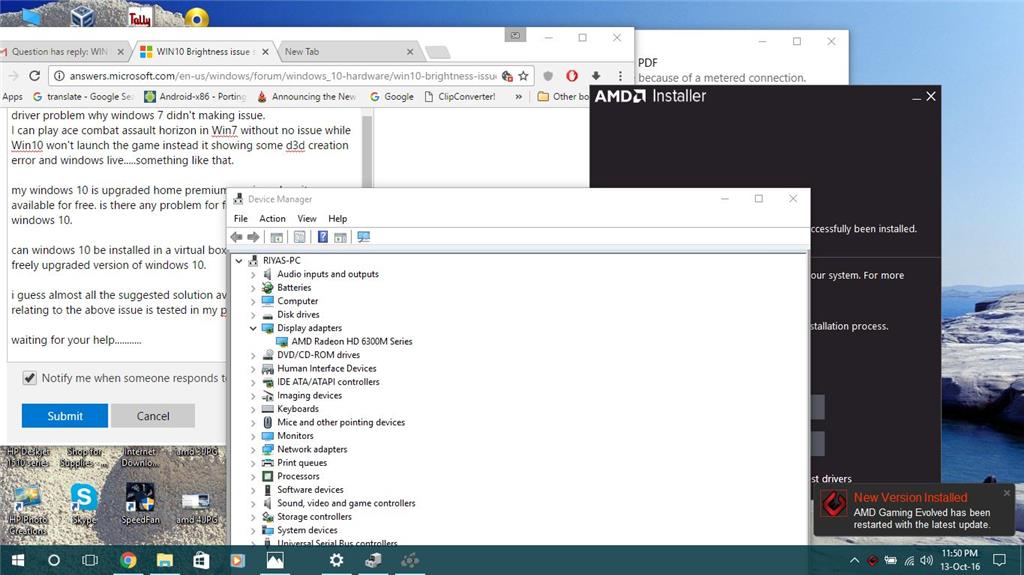Click Forward arrow in Device Manager toolbar
The height and width of the screenshot is (575, 1024).
click(253, 237)
